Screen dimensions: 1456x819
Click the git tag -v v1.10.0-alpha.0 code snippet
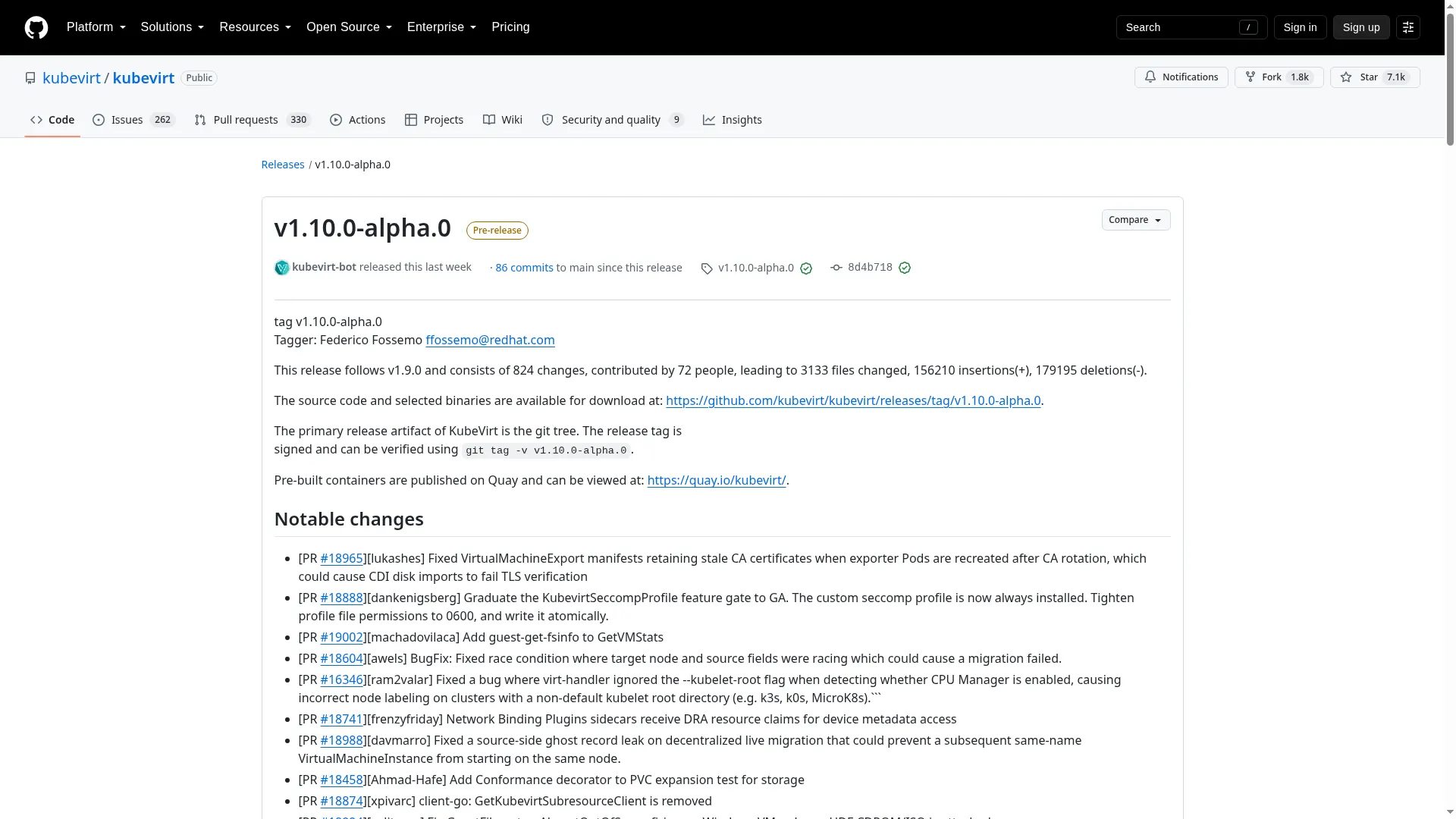(x=546, y=450)
